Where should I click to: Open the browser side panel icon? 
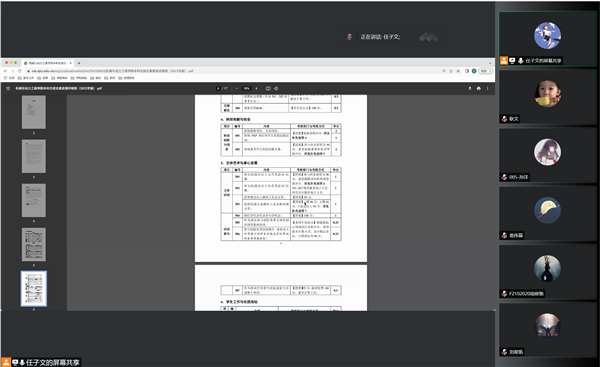click(x=467, y=71)
